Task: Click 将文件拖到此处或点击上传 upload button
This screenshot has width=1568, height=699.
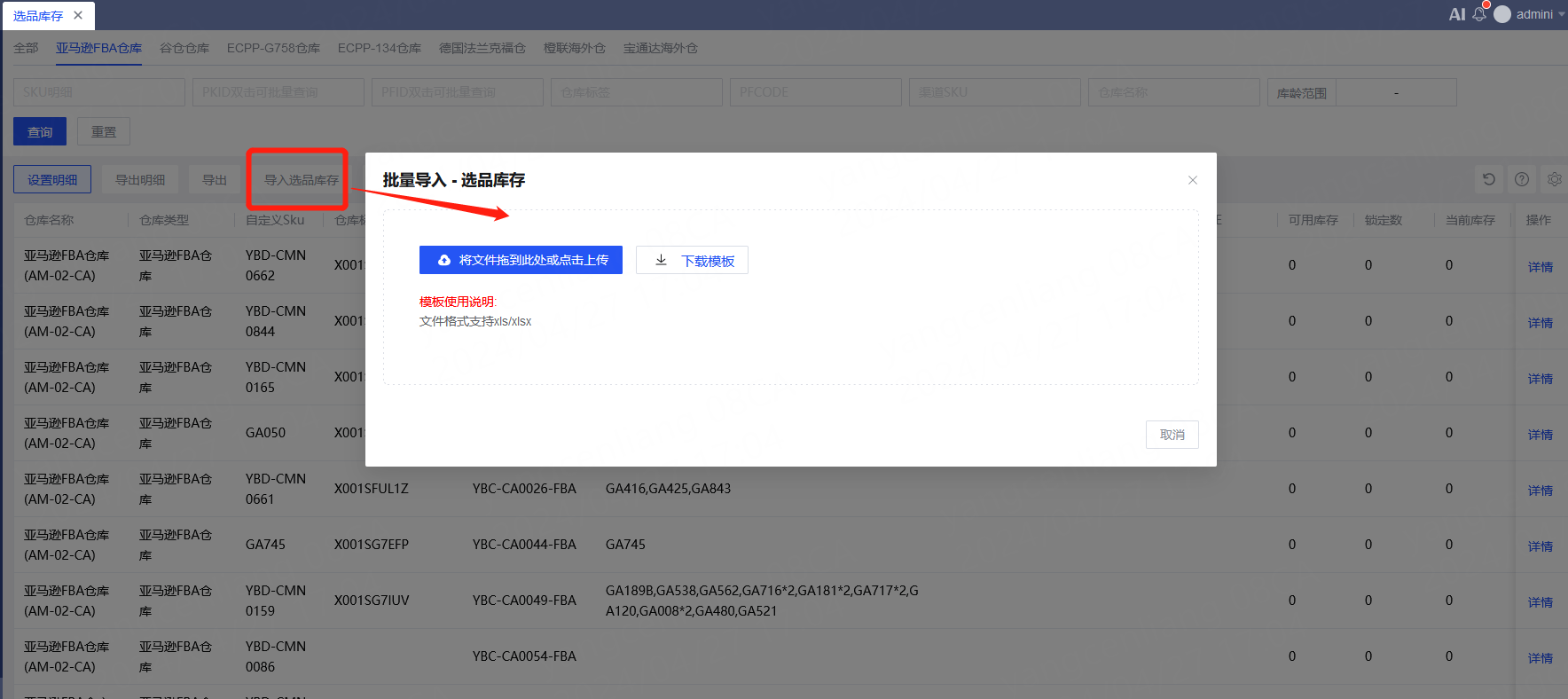Action: pos(521,260)
